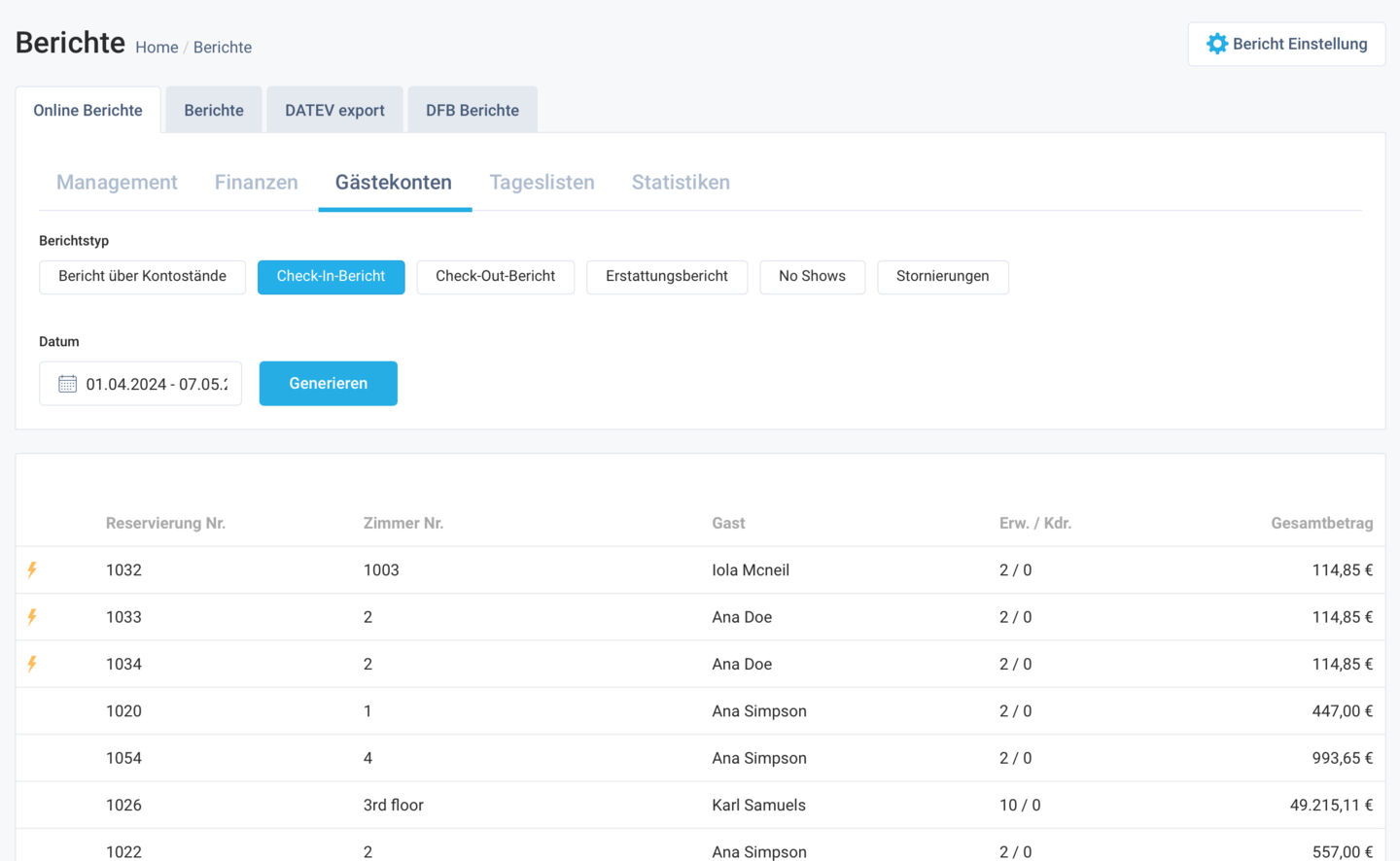Click the 3rd floor room cell
Viewport: 1400px width, 861px height.
click(x=394, y=806)
